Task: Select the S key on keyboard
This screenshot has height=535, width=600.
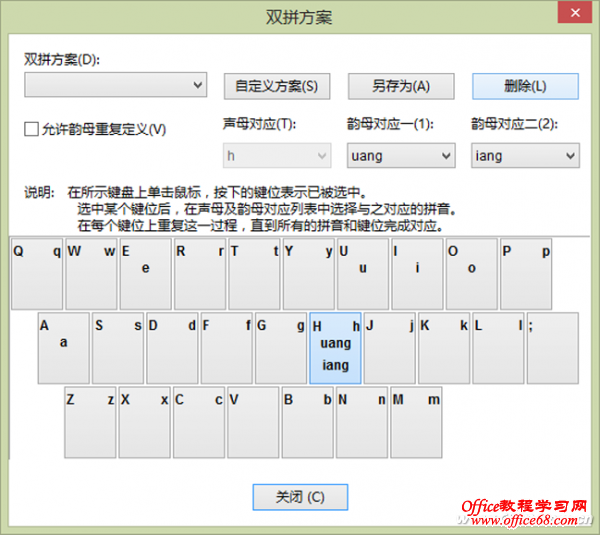Action: 118,348
